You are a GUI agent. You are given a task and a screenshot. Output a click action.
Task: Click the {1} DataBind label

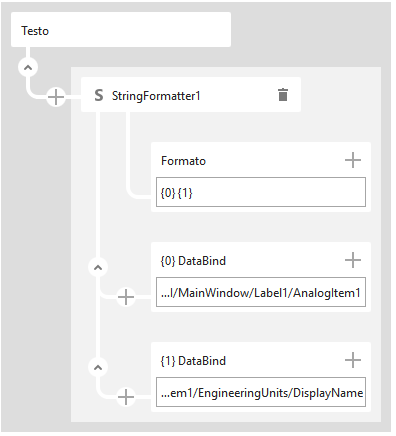click(193, 361)
